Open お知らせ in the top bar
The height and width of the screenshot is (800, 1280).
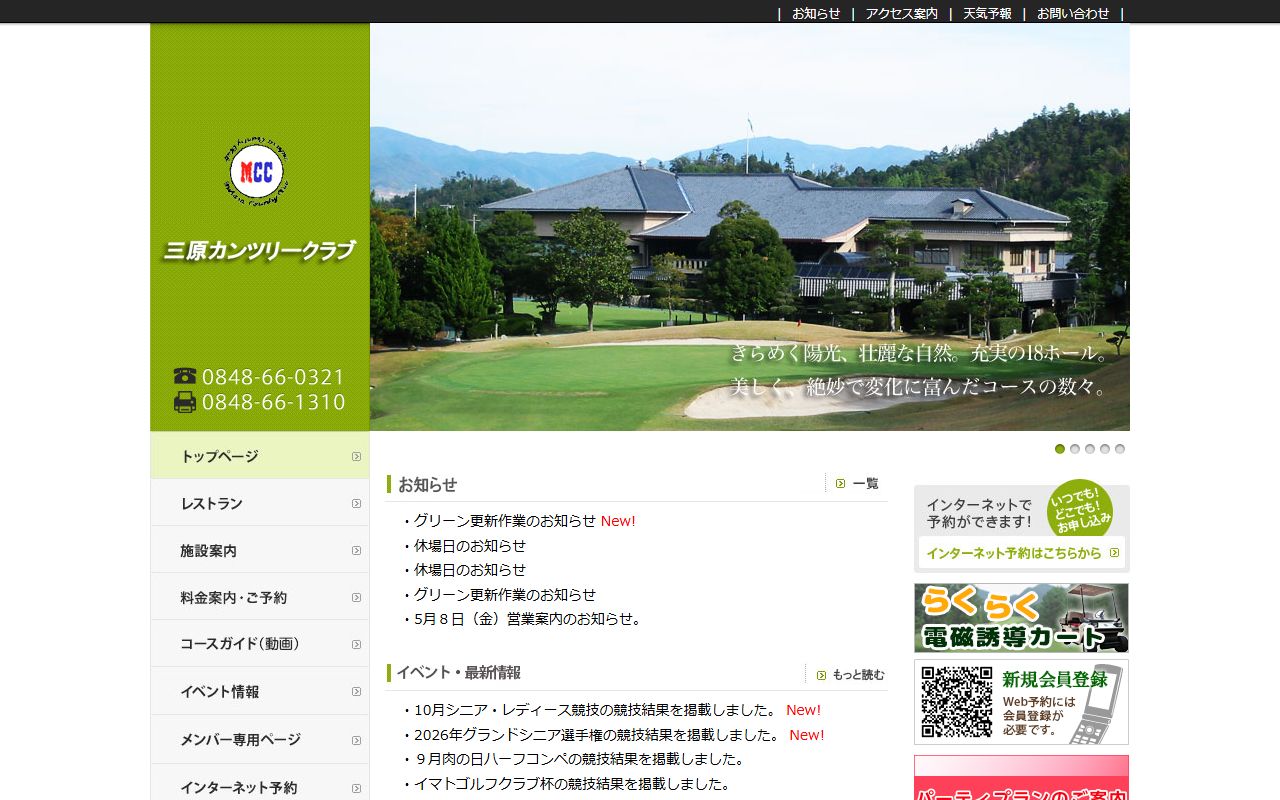click(x=816, y=13)
